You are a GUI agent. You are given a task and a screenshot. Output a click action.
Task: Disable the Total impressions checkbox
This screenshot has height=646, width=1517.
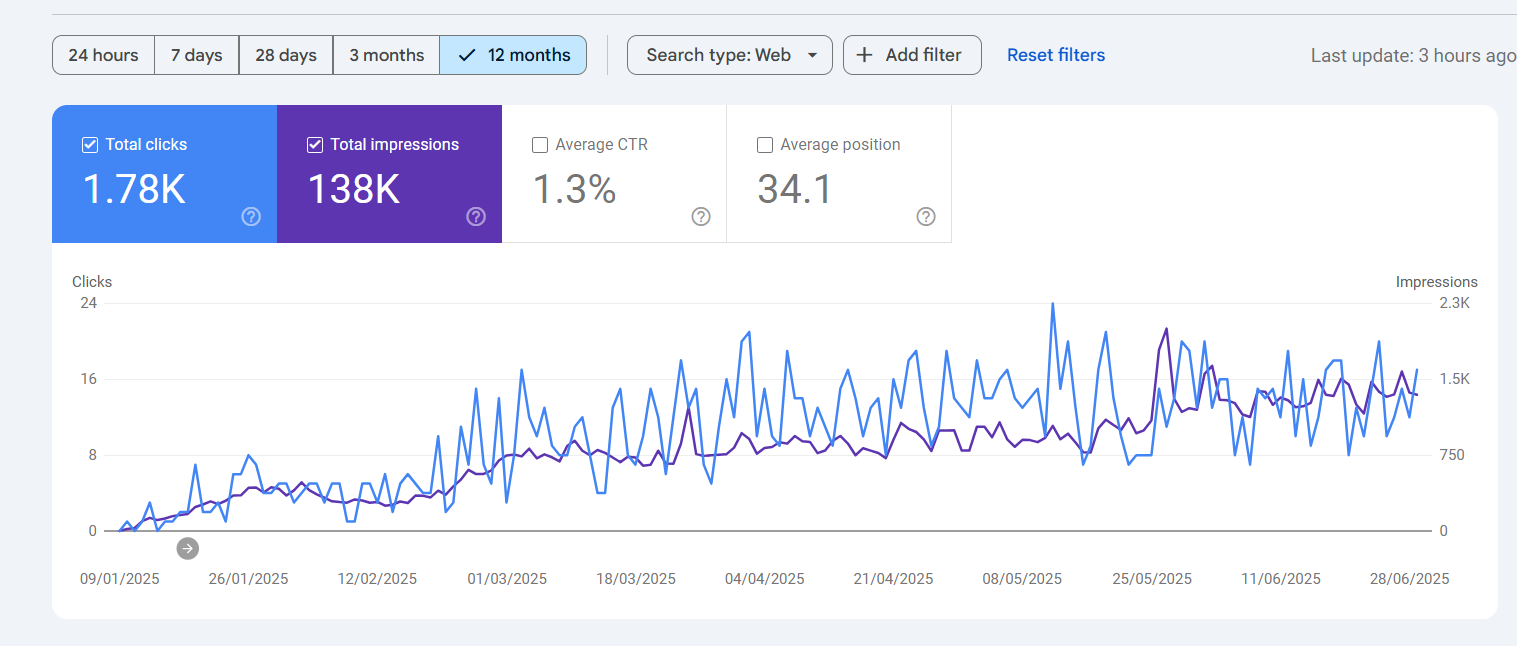[x=315, y=145]
